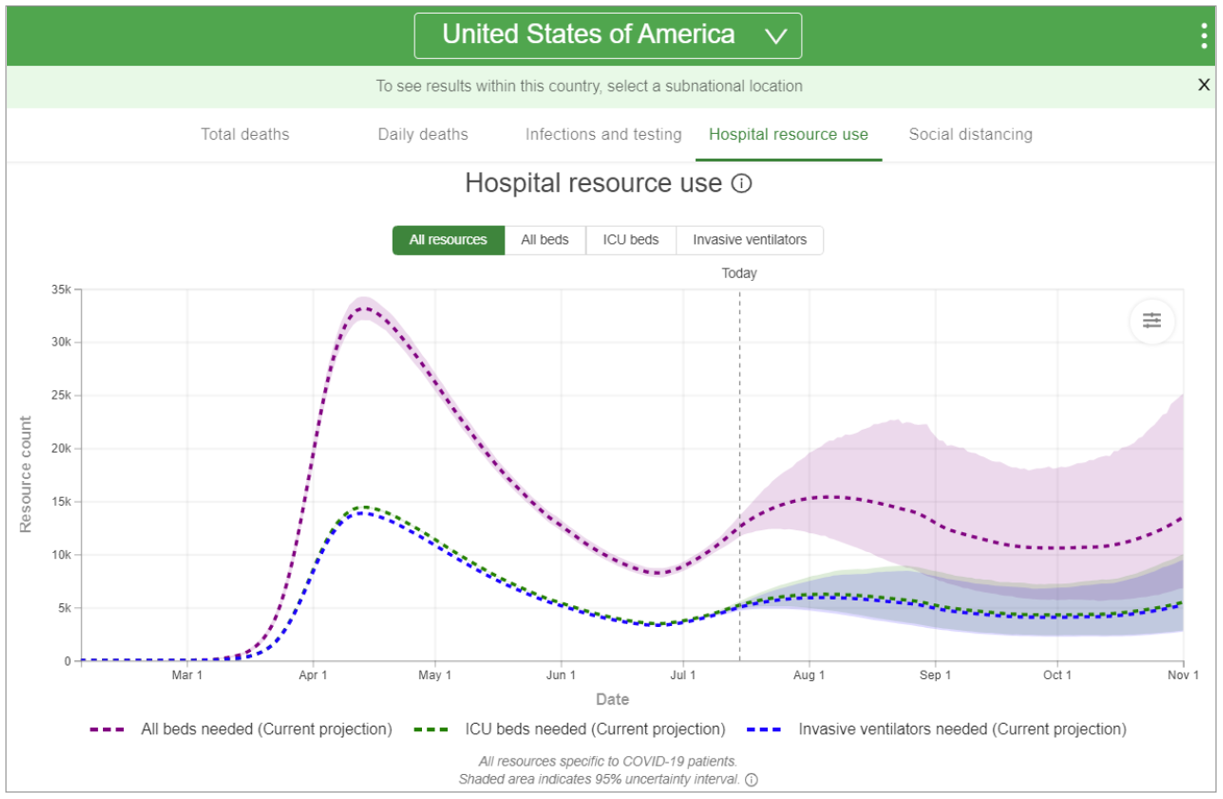View the Social distancing tab

click(x=970, y=135)
